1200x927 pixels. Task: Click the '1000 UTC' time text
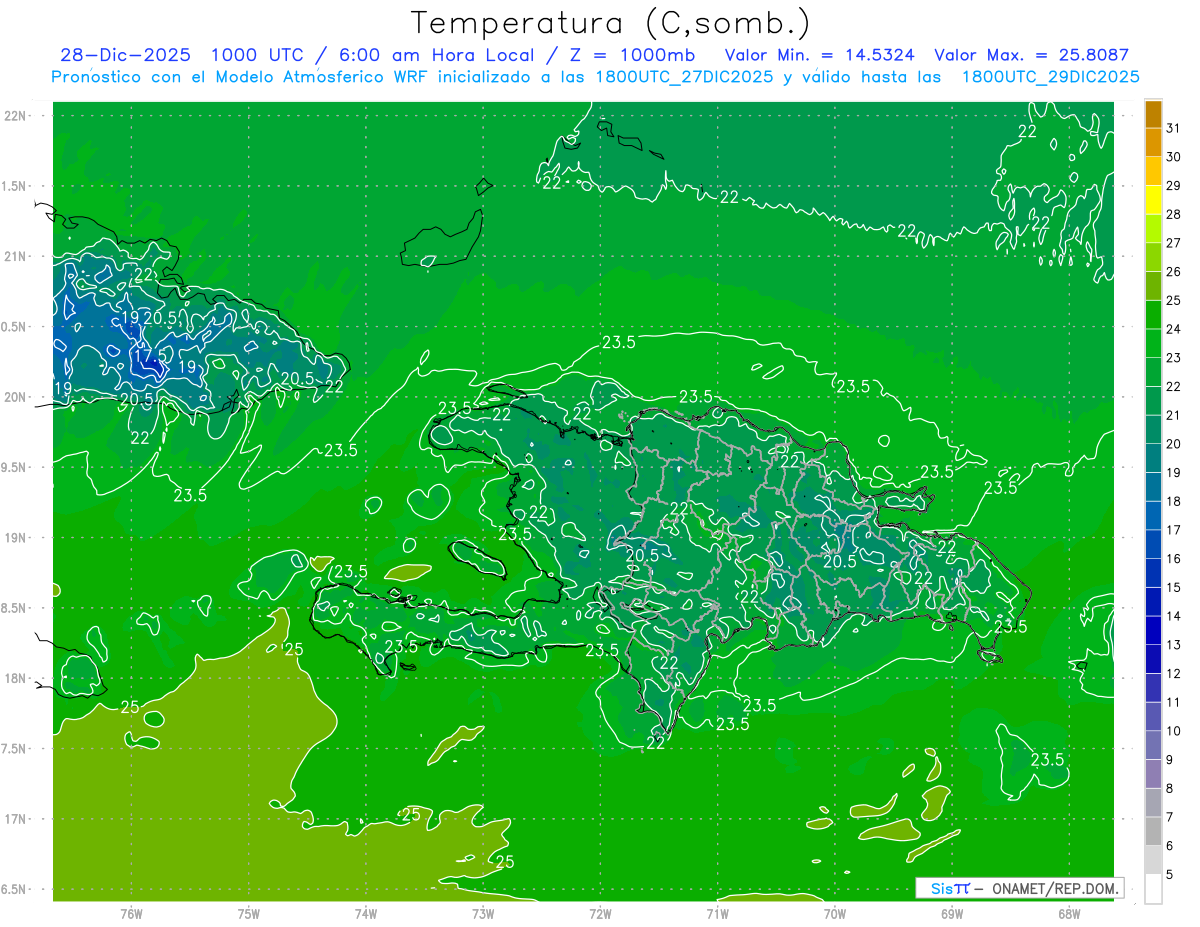click(257, 56)
